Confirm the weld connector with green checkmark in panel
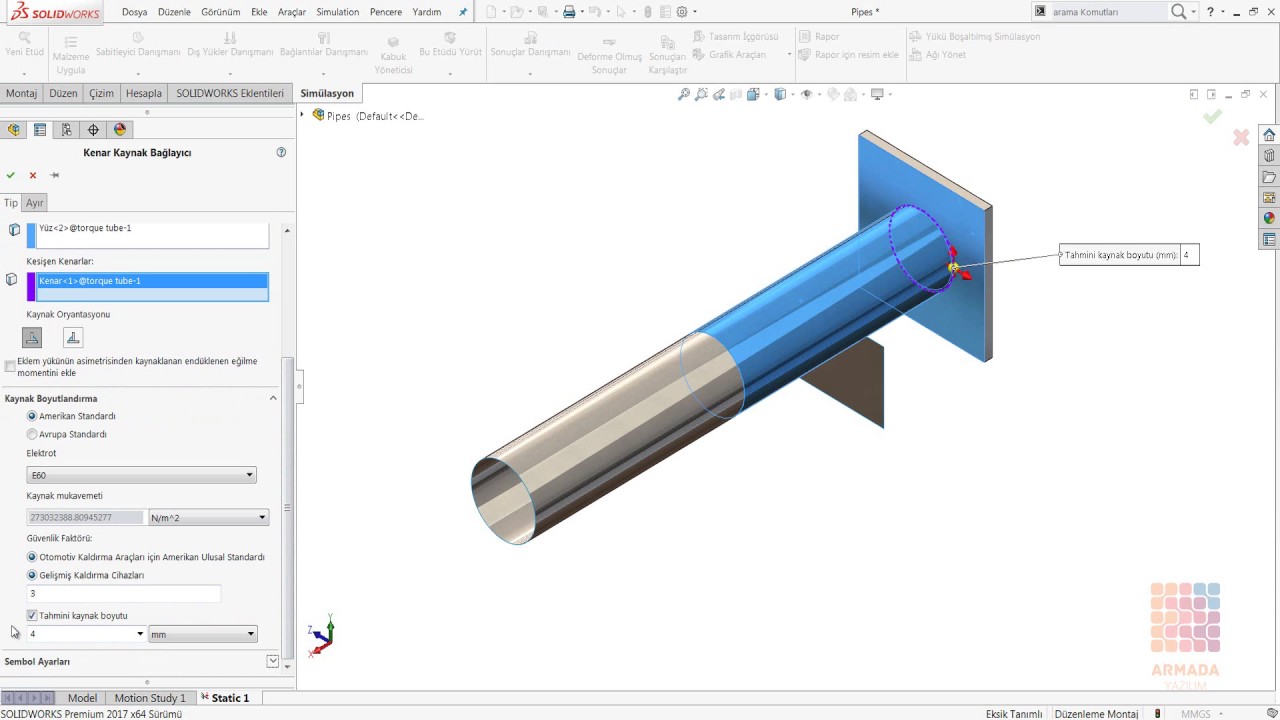 click(x=11, y=175)
